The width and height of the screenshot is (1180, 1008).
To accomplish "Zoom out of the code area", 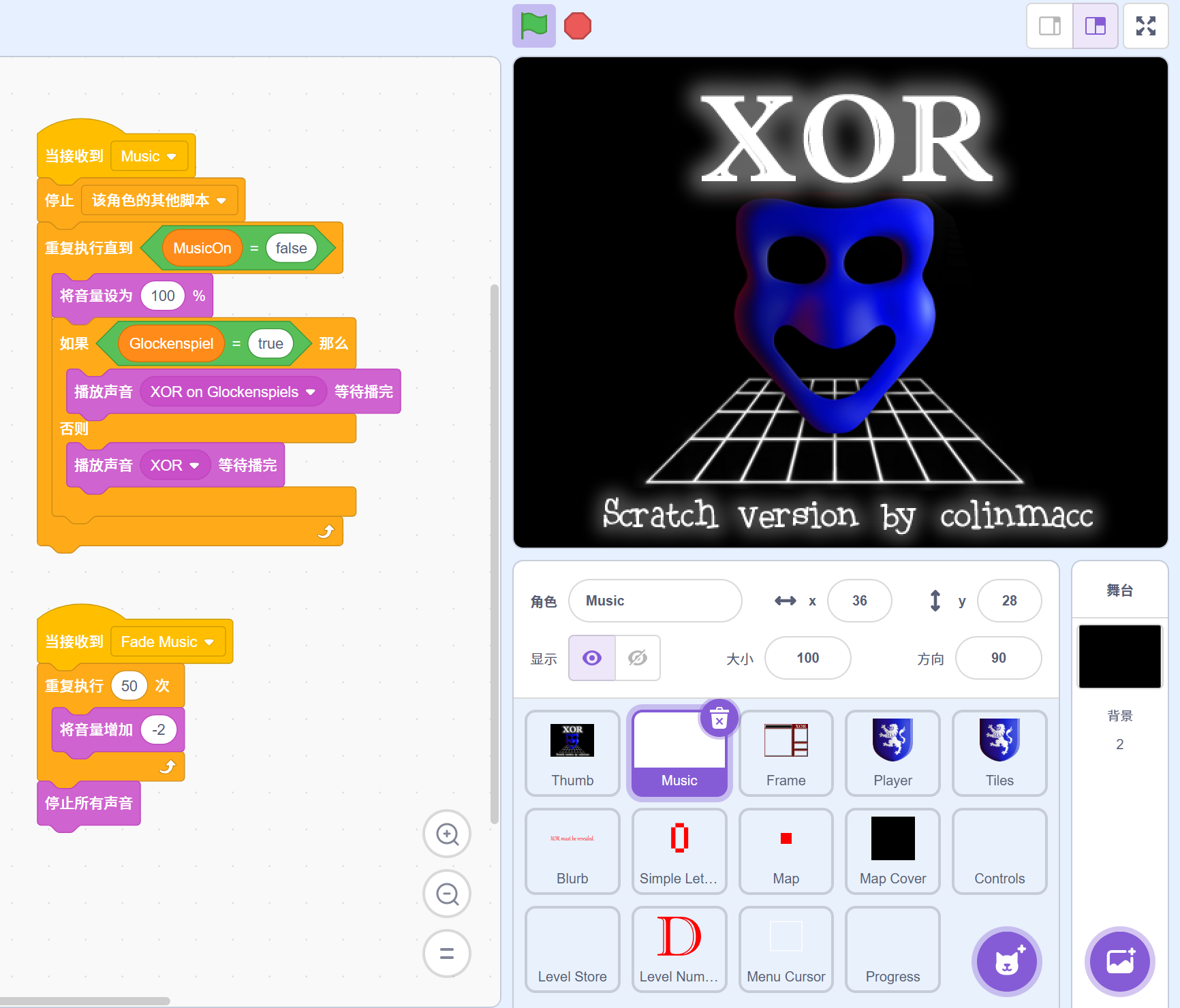I will pos(447,894).
